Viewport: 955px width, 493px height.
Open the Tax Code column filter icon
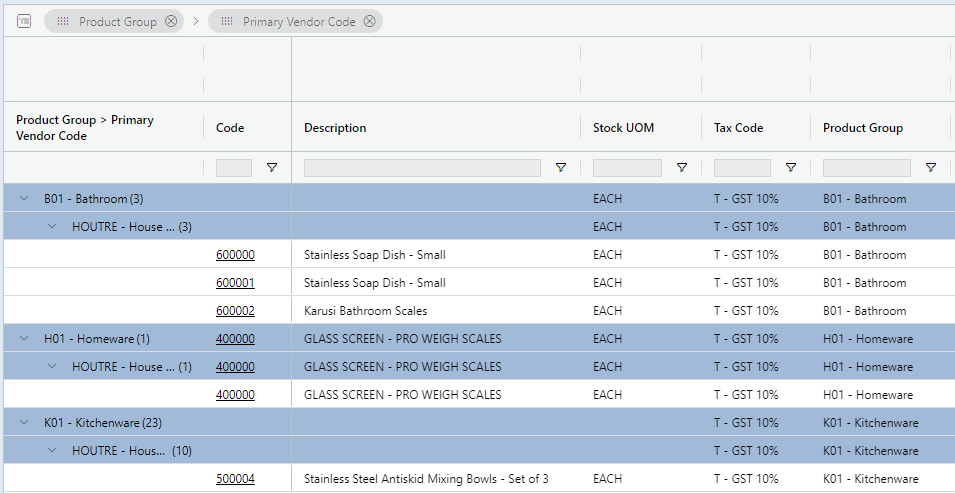click(791, 168)
